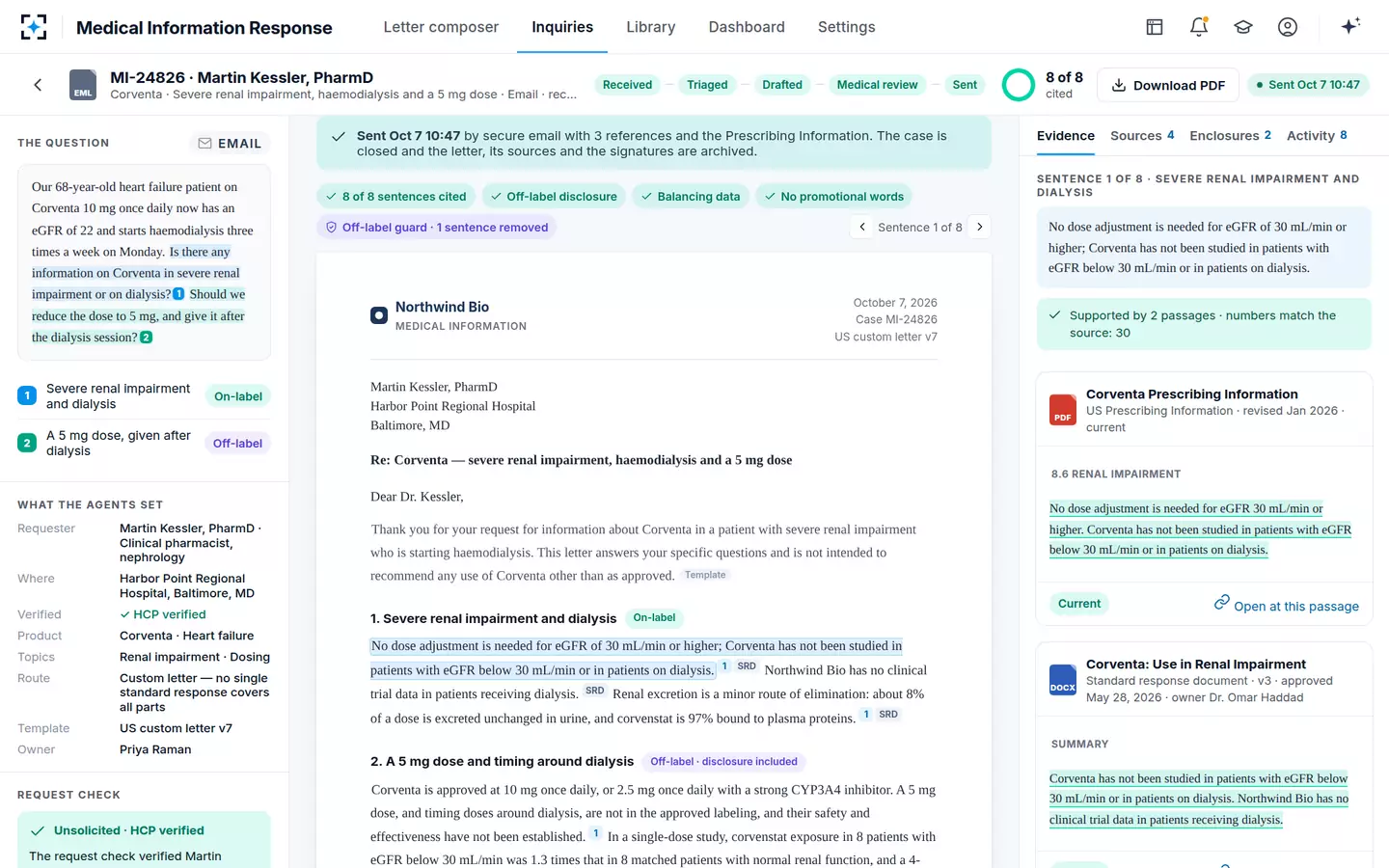Switch to the Enclosures tab

pyautogui.click(x=1231, y=136)
